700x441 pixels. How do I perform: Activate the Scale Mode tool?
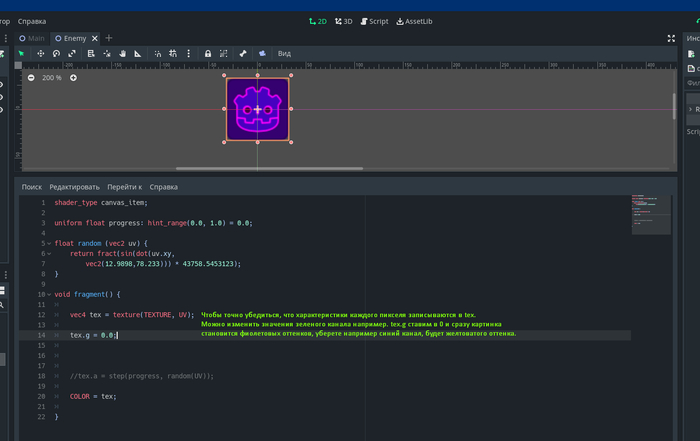(x=73, y=53)
